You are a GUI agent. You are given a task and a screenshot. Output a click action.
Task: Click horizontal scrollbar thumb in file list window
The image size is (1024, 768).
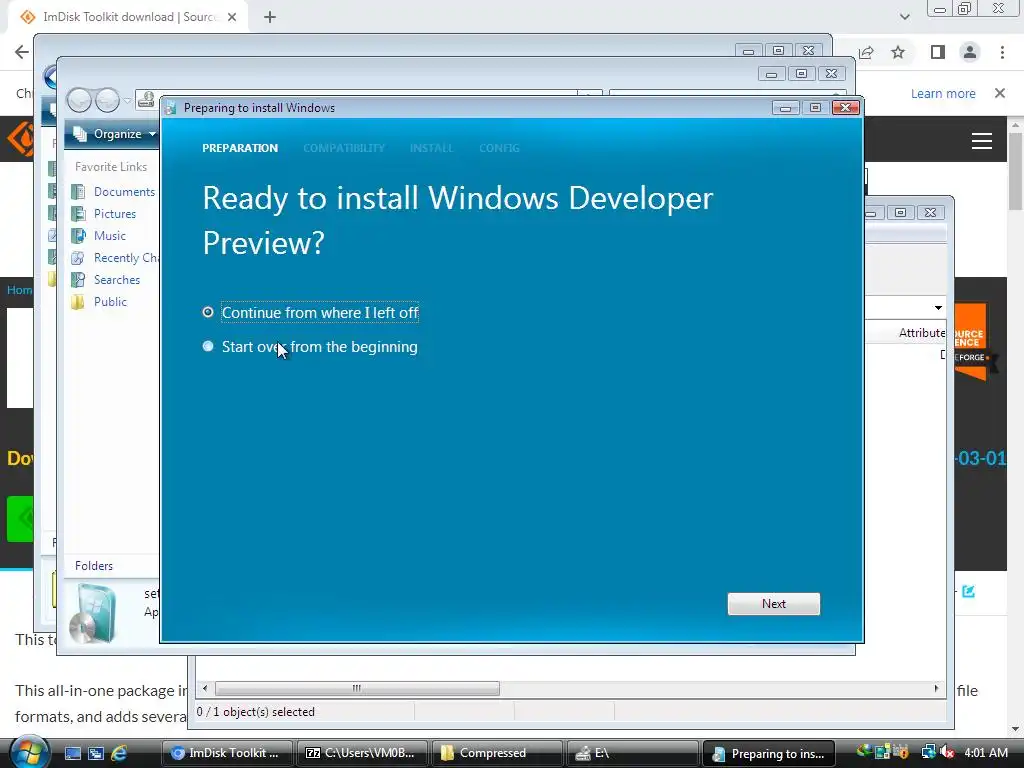357,688
